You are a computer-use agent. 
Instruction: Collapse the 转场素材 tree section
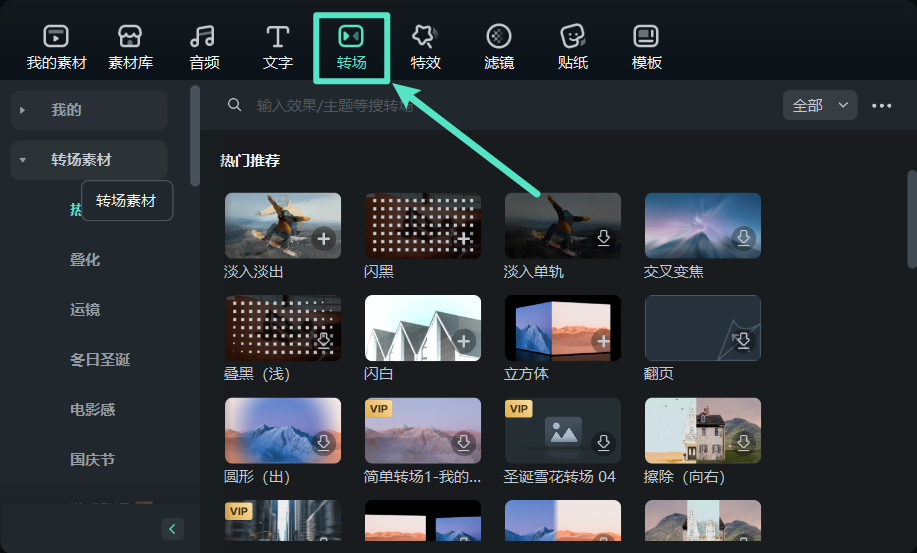click(22, 160)
